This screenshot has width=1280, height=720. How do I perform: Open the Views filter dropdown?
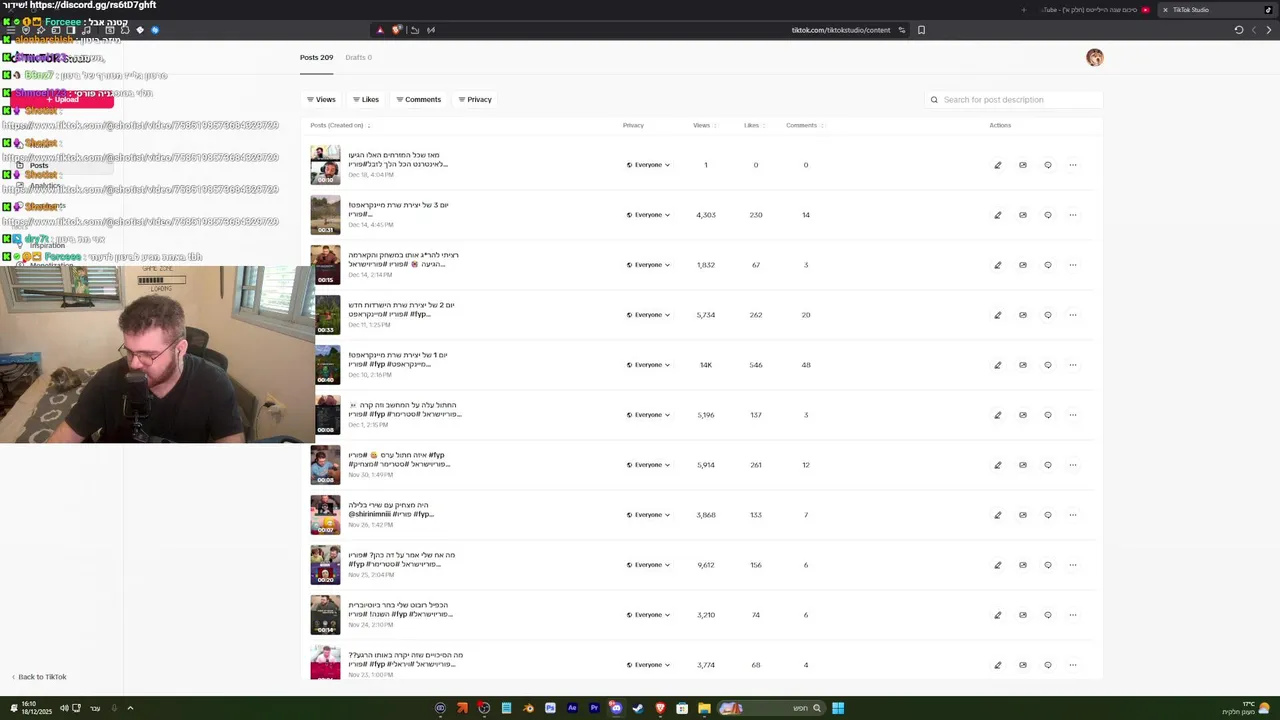(321, 100)
